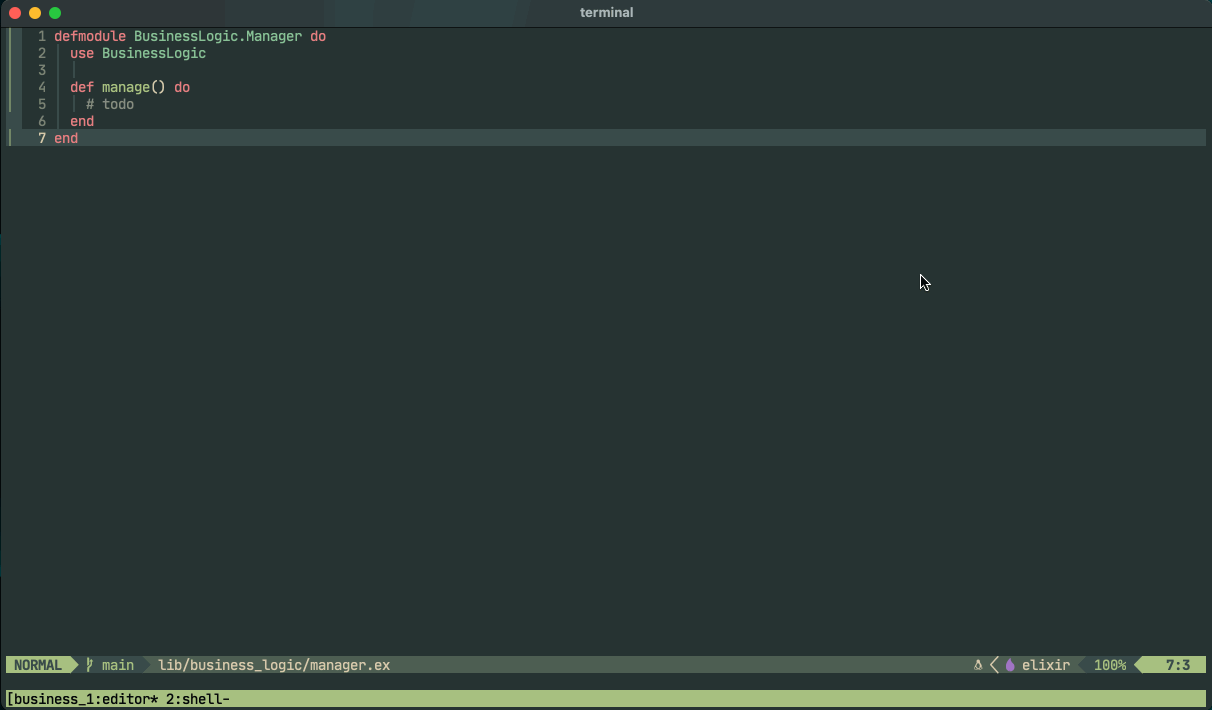This screenshot has height=710, width=1212.
Task: Click the 'terminal' window title
Action: click(x=606, y=13)
